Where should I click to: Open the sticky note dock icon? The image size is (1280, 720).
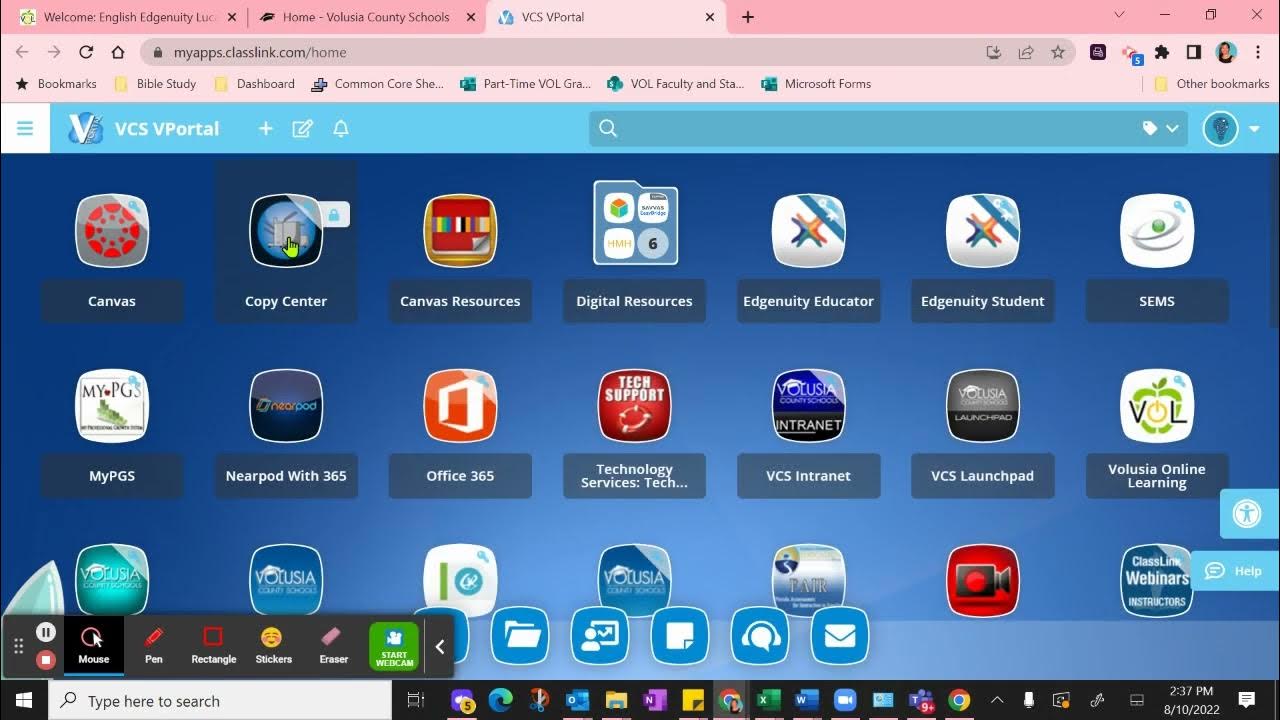tap(680, 636)
